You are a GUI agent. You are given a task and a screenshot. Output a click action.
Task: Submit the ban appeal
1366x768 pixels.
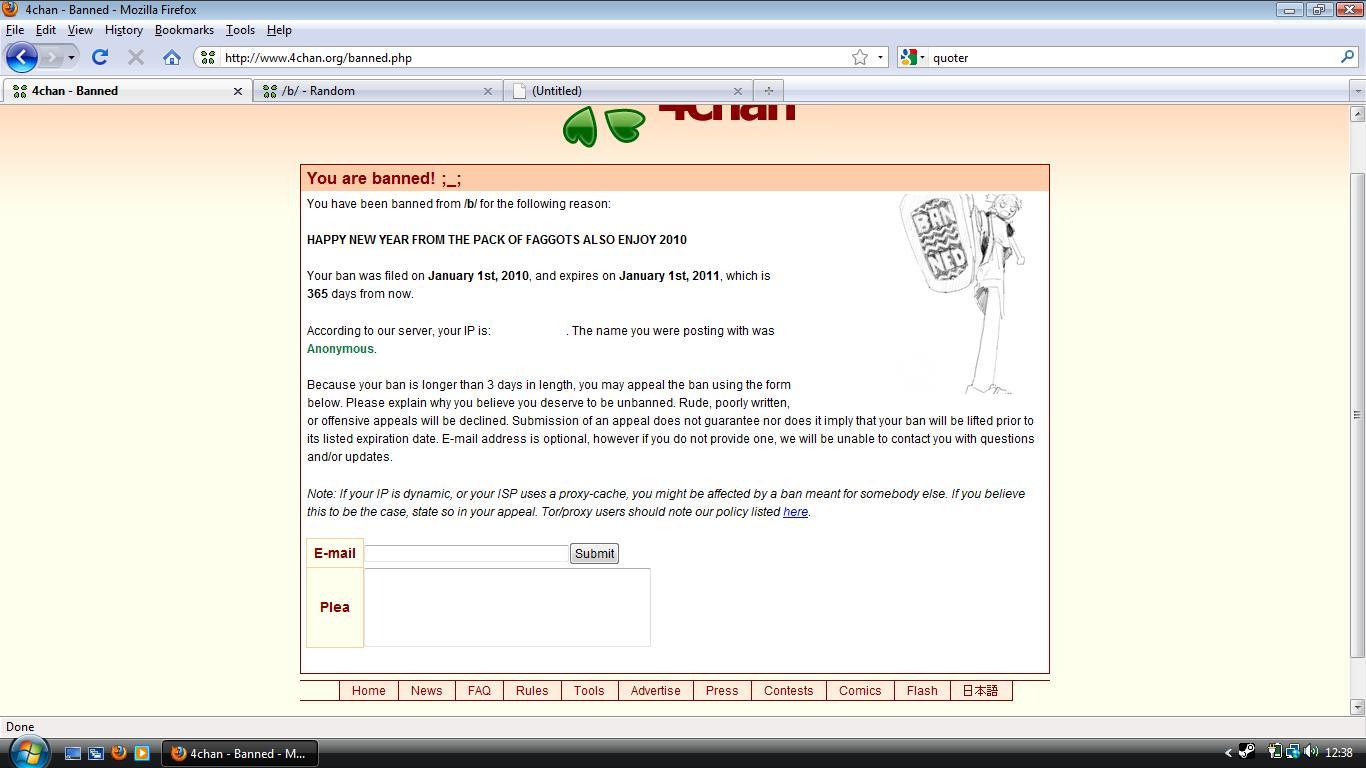coord(594,554)
